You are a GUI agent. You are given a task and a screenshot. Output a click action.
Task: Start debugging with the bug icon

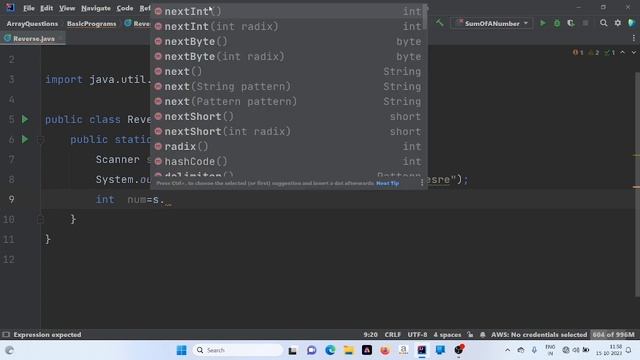click(557, 23)
